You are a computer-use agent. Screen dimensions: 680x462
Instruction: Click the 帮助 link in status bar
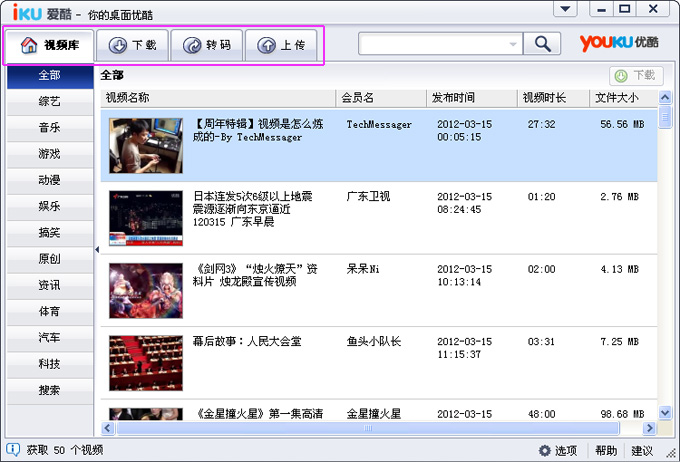pyautogui.click(x=606, y=451)
